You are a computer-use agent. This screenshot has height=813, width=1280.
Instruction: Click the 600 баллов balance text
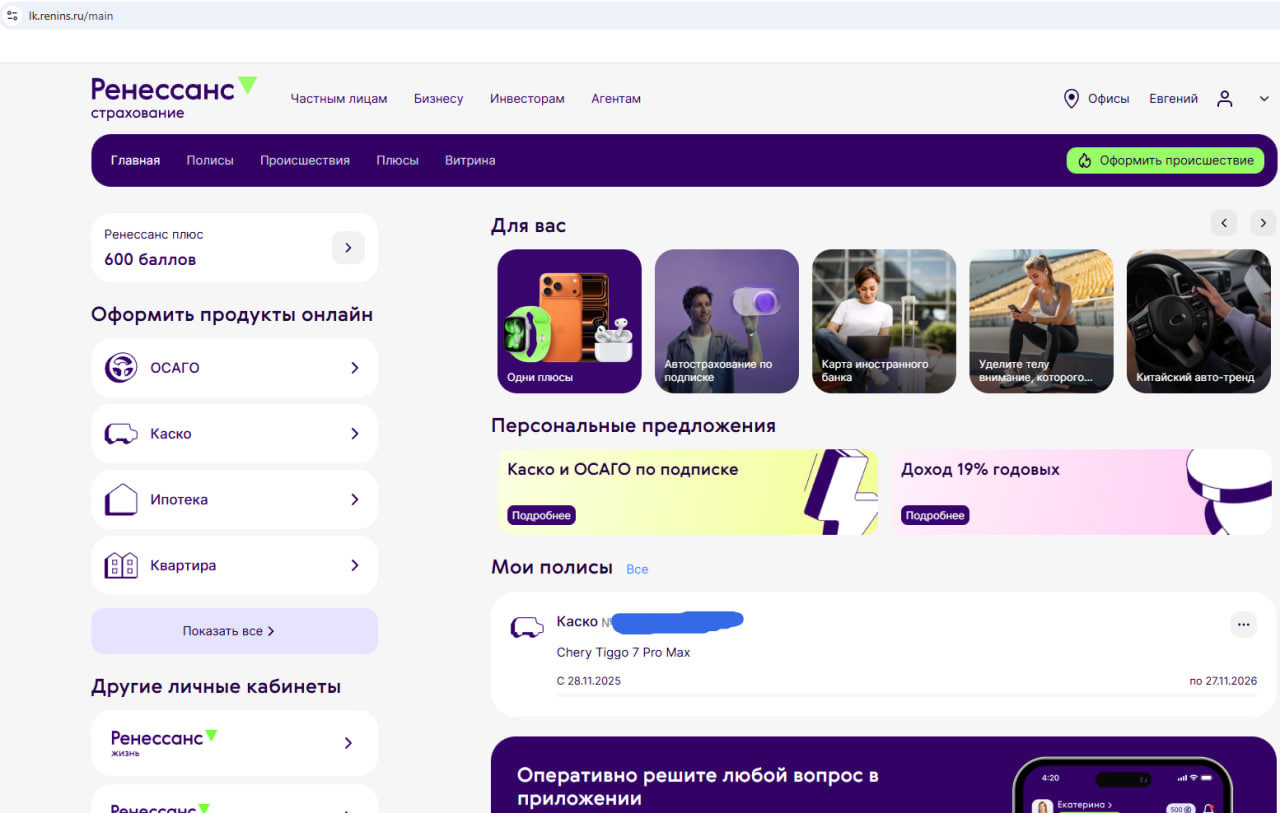(150, 260)
